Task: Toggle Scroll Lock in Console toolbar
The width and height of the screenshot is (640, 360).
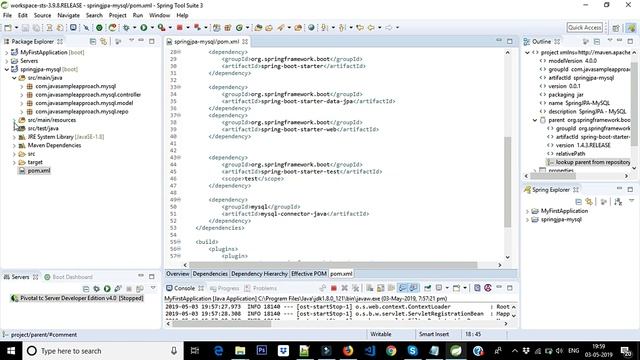Action: tap(380, 288)
